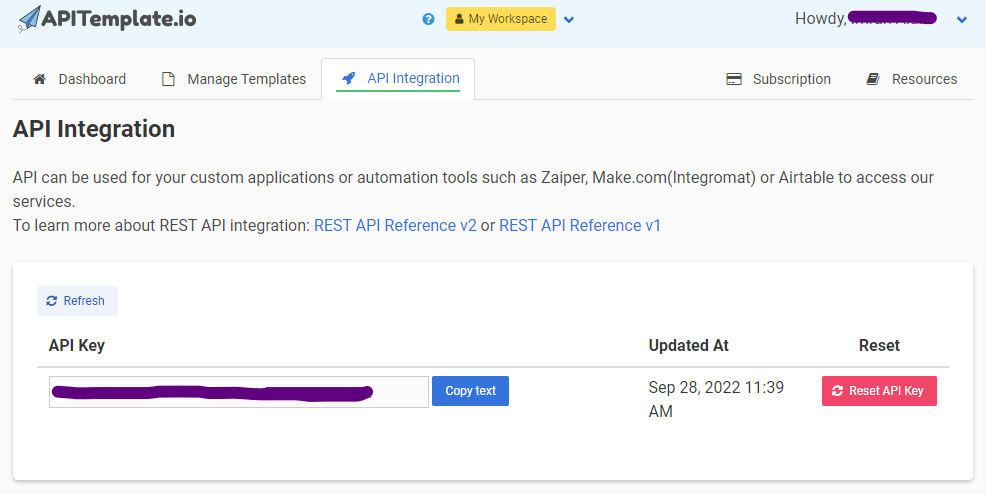Click the Manage Templates file icon

click(168, 79)
